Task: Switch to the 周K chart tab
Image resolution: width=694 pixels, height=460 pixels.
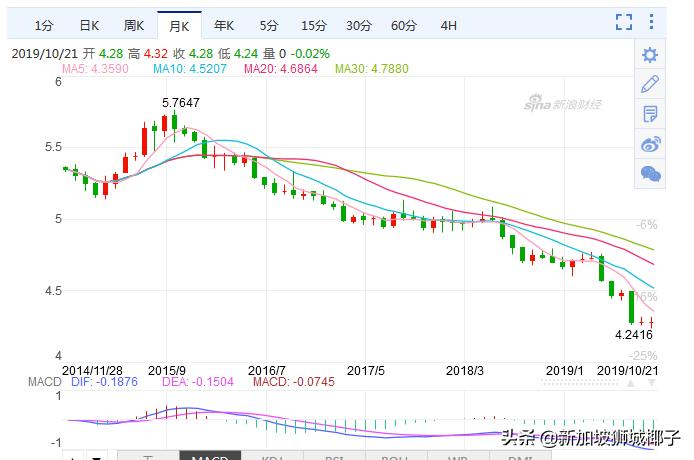Action: click(x=134, y=26)
